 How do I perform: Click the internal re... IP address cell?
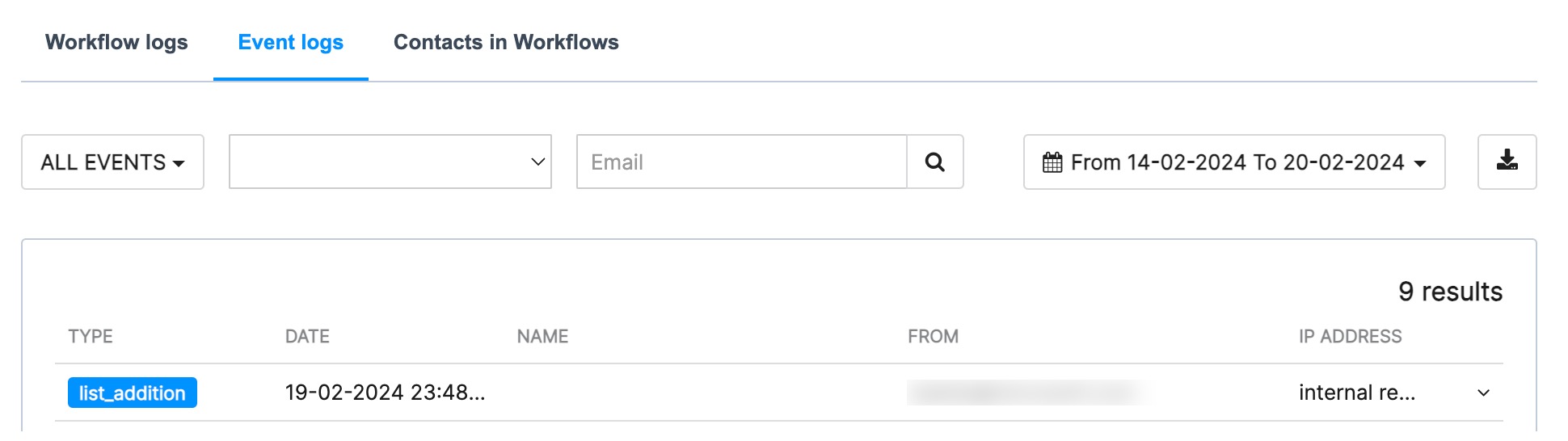(x=1357, y=393)
